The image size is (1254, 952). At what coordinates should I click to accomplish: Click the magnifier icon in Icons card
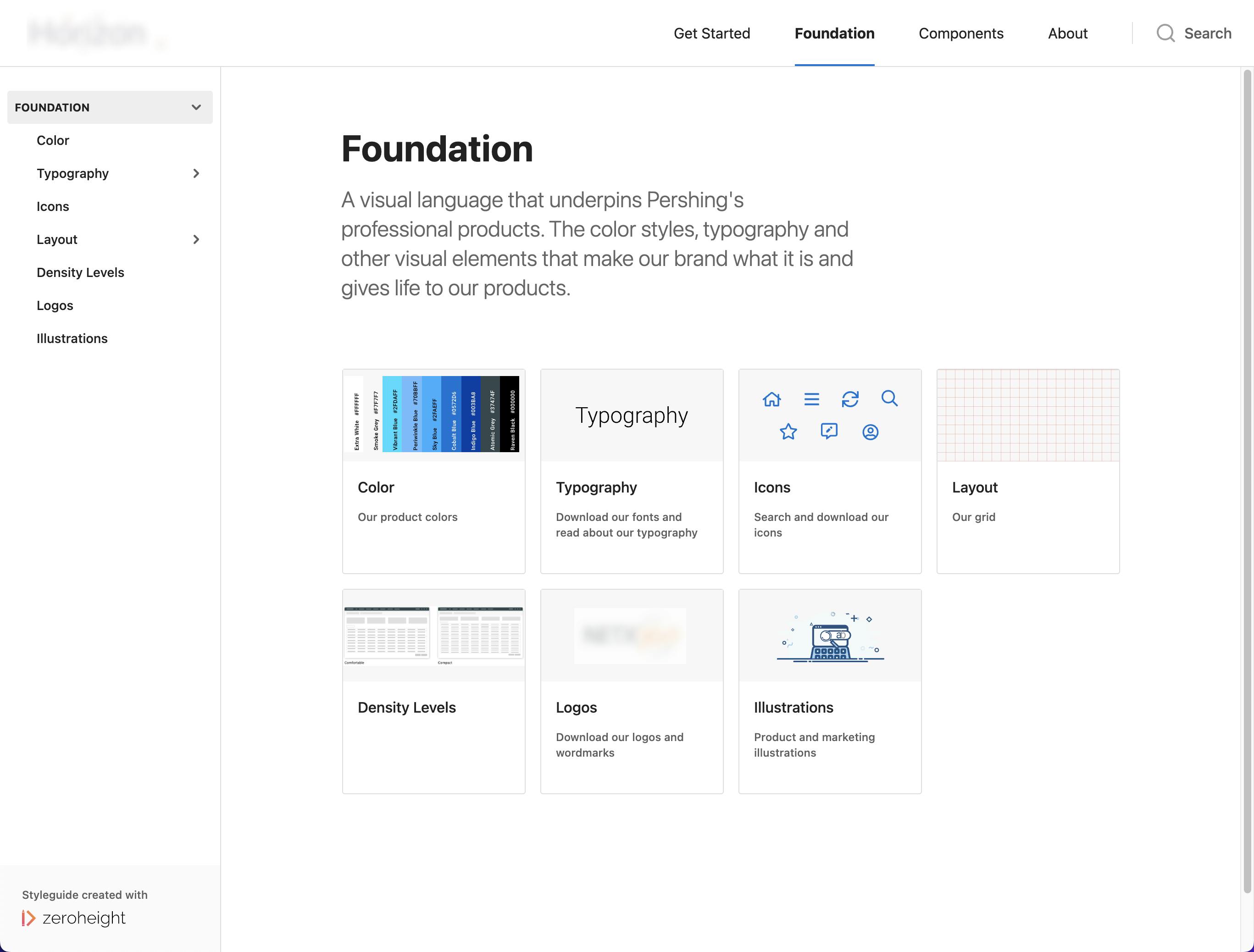[x=889, y=399]
